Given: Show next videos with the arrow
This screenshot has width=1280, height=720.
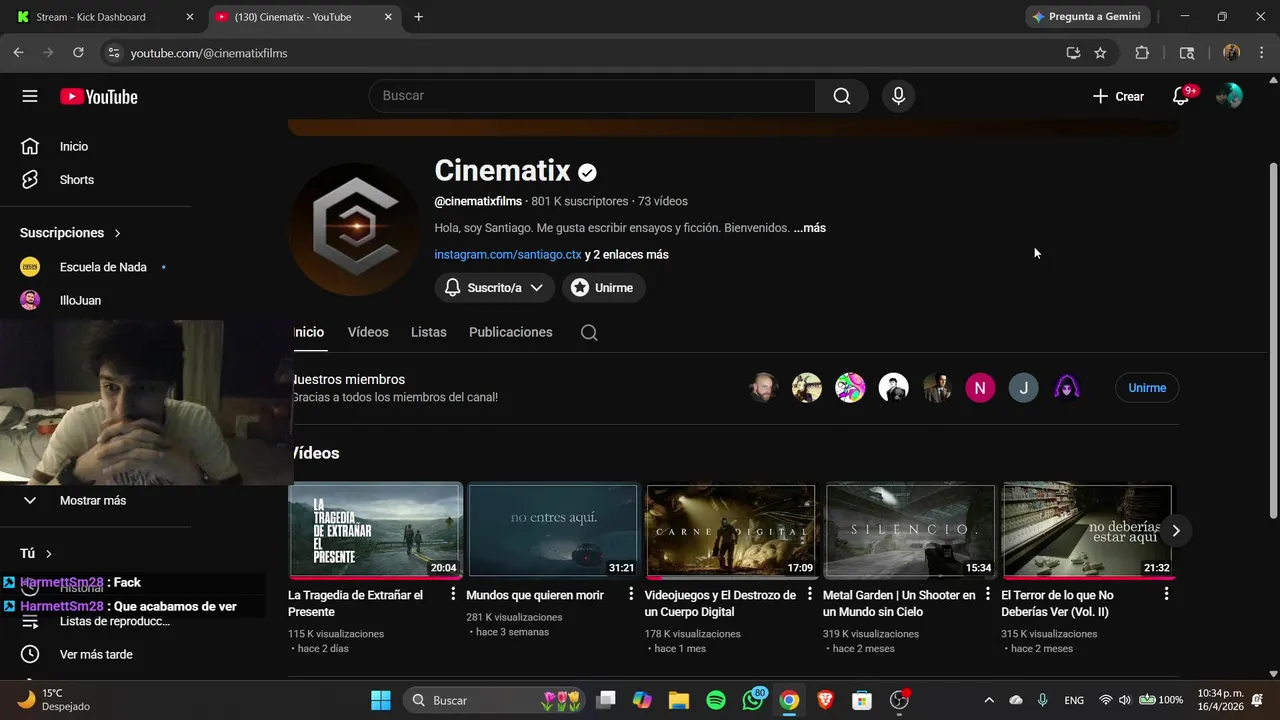Looking at the screenshot, I should click(x=1176, y=531).
